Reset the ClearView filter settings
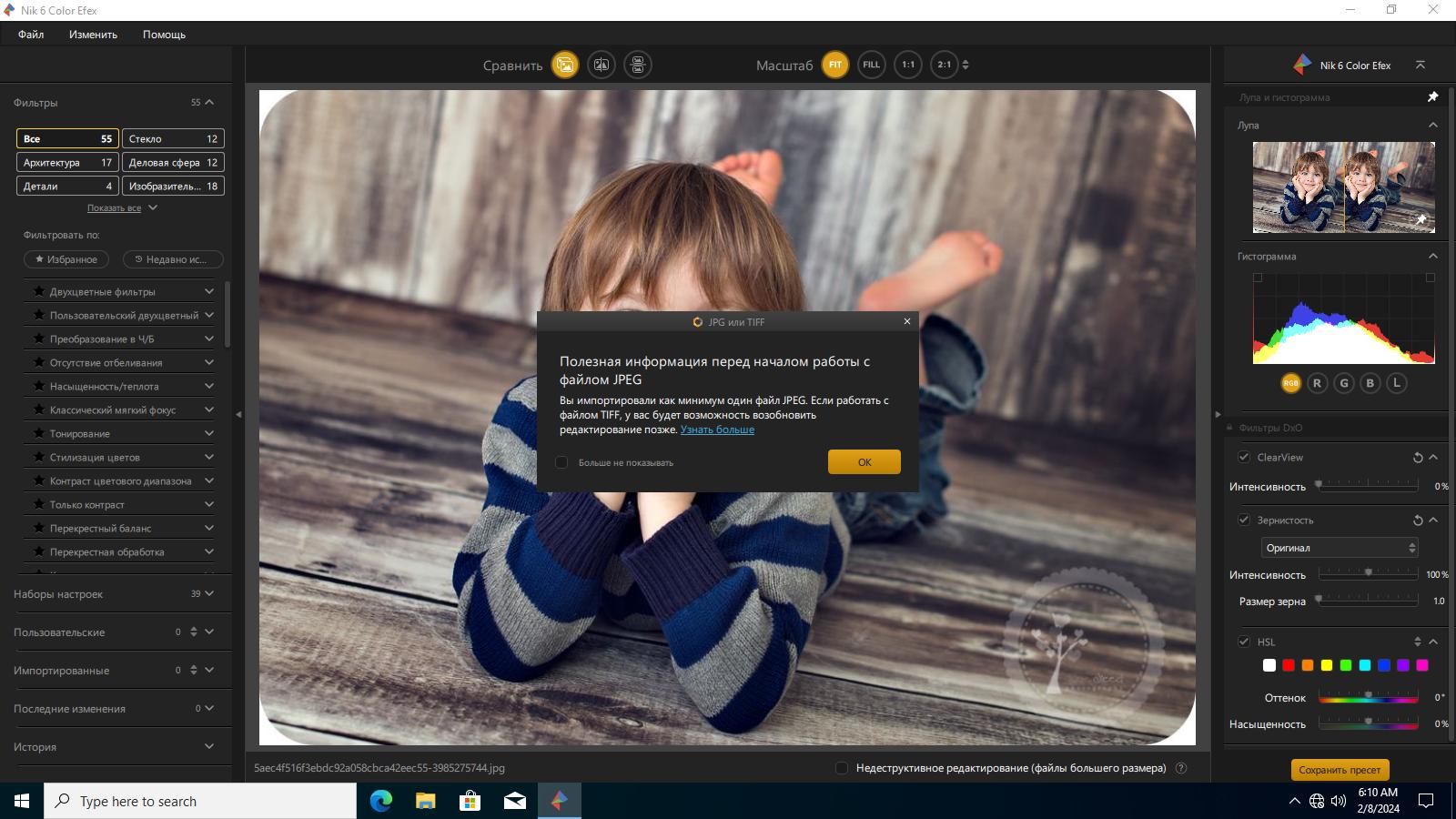1456x819 pixels. tap(1417, 458)
